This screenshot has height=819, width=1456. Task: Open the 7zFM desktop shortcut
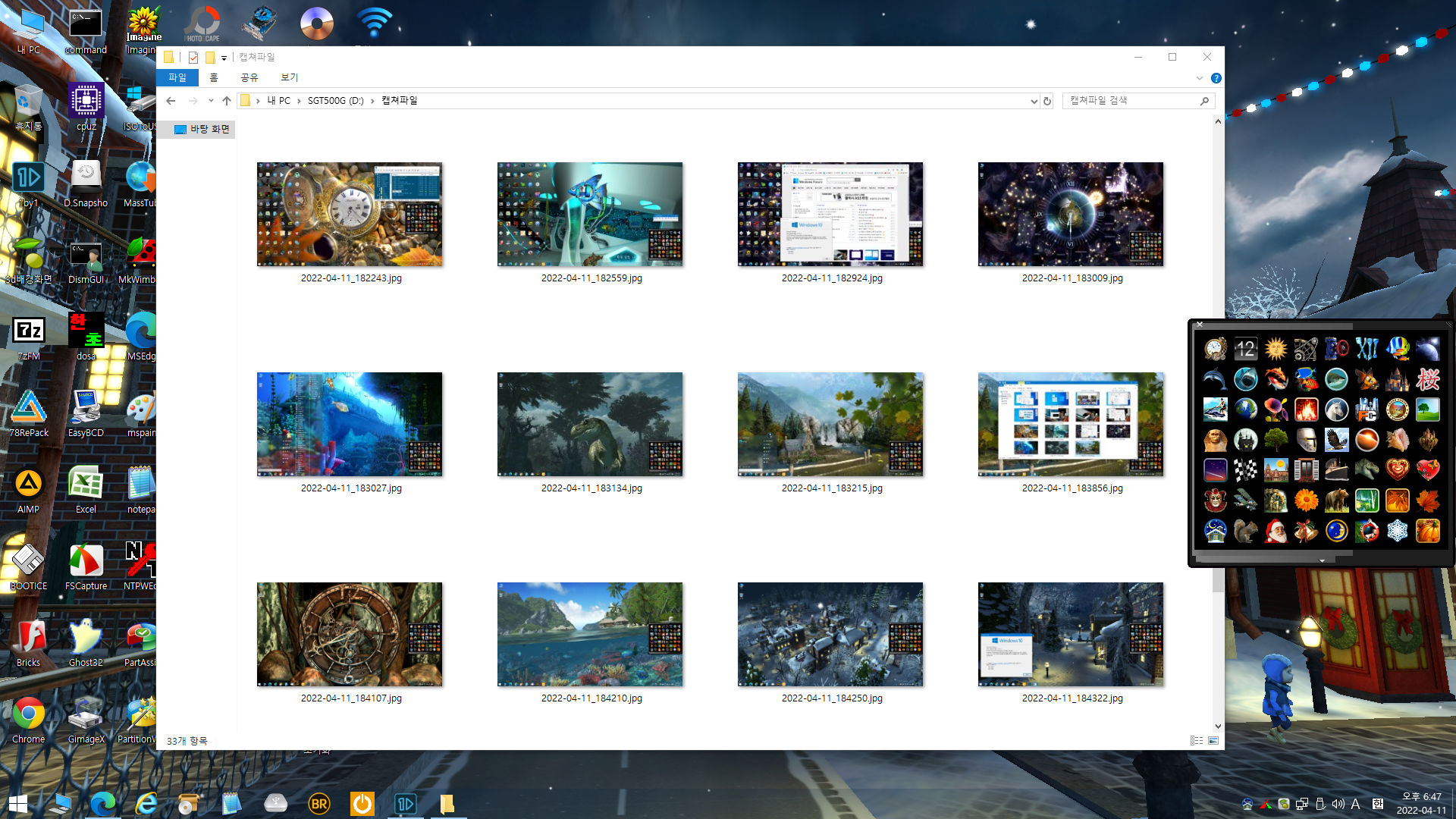pos(28,337)
